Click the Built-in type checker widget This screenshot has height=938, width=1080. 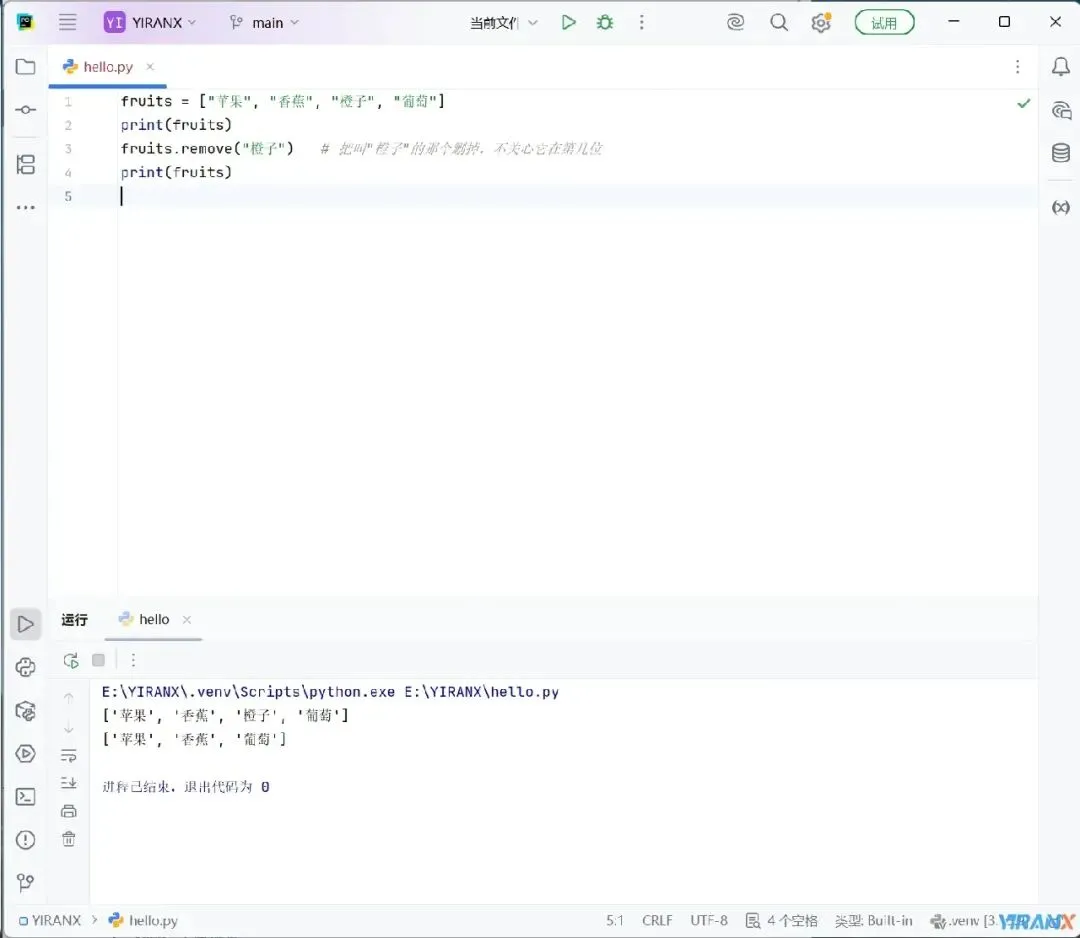tap(873, 921)
